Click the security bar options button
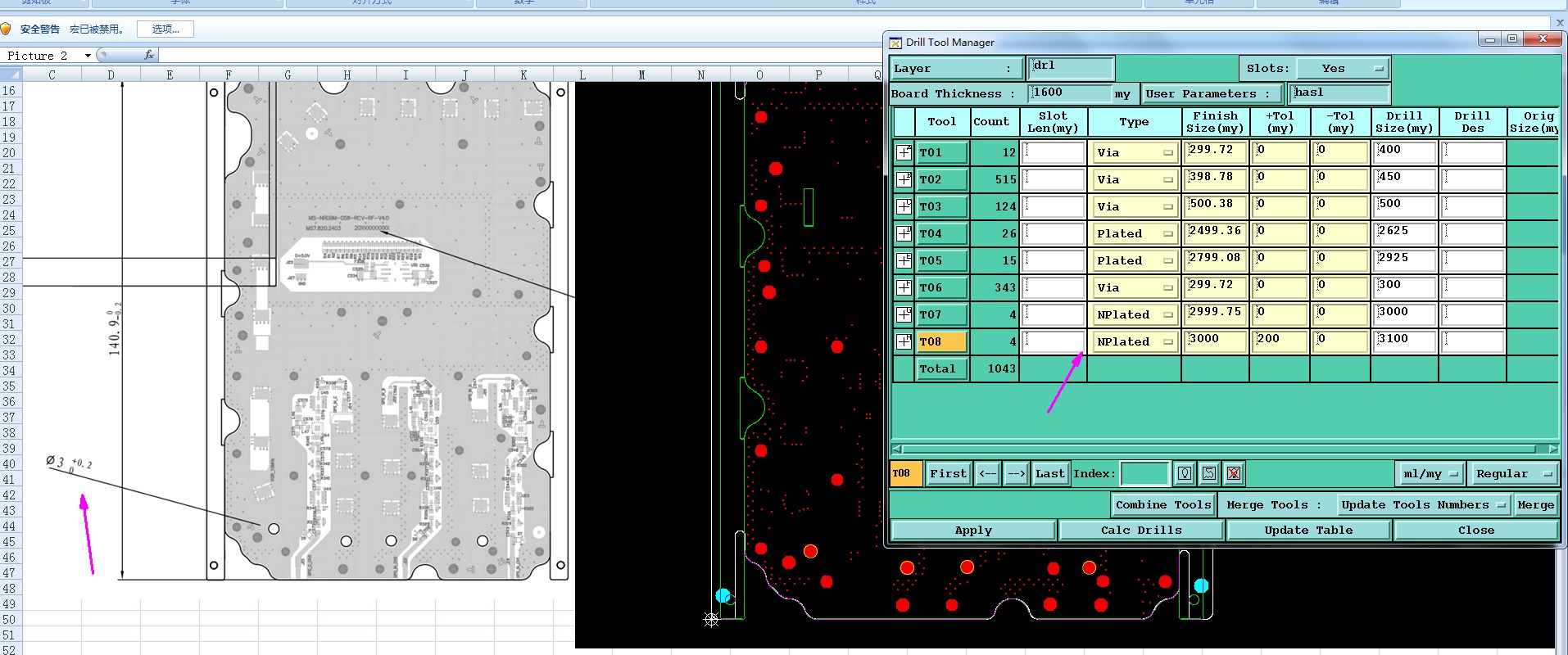This screenshot has height=655, width=1568. click(x=165, y=29)
